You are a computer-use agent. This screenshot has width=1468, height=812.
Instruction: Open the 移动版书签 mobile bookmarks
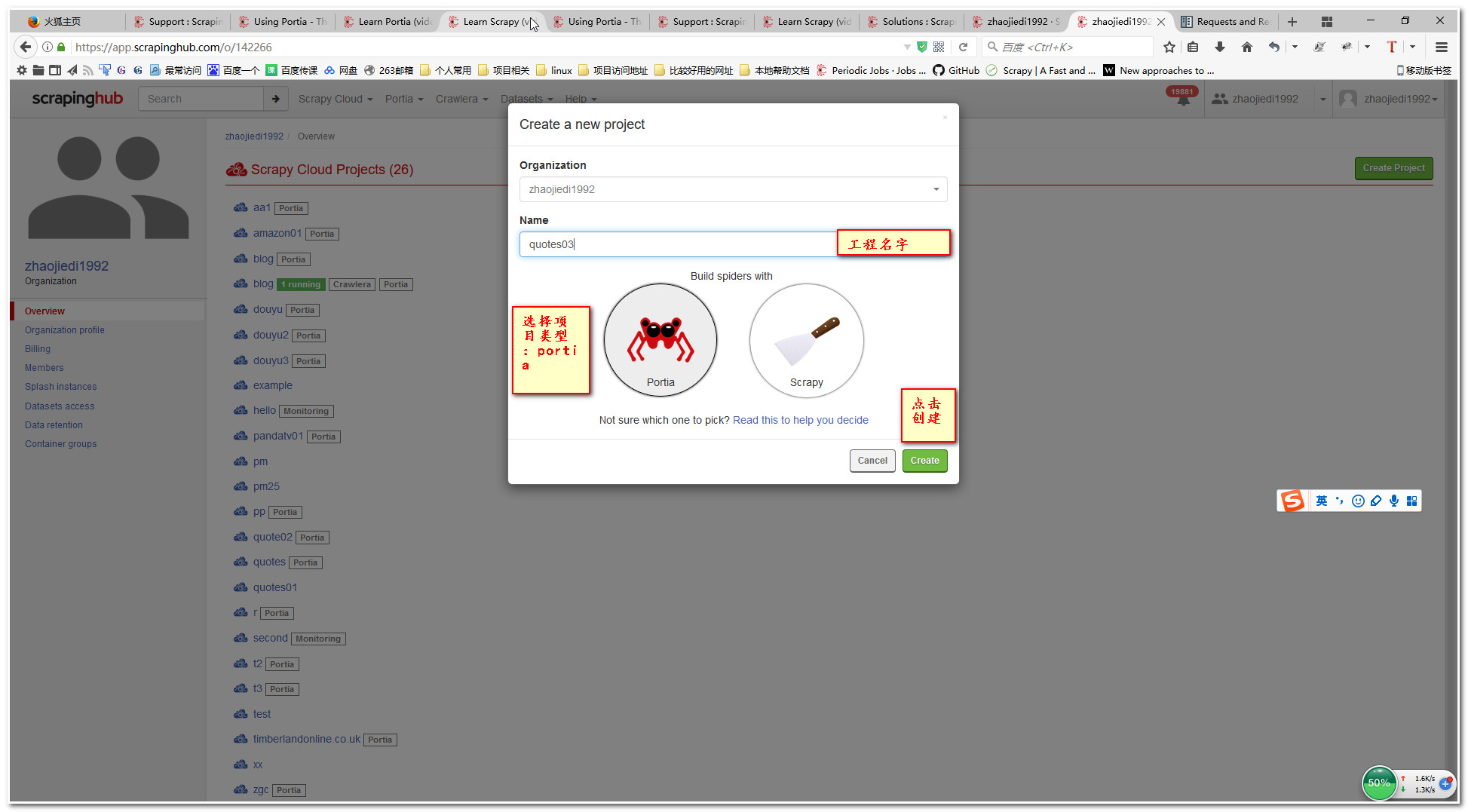1424,70
